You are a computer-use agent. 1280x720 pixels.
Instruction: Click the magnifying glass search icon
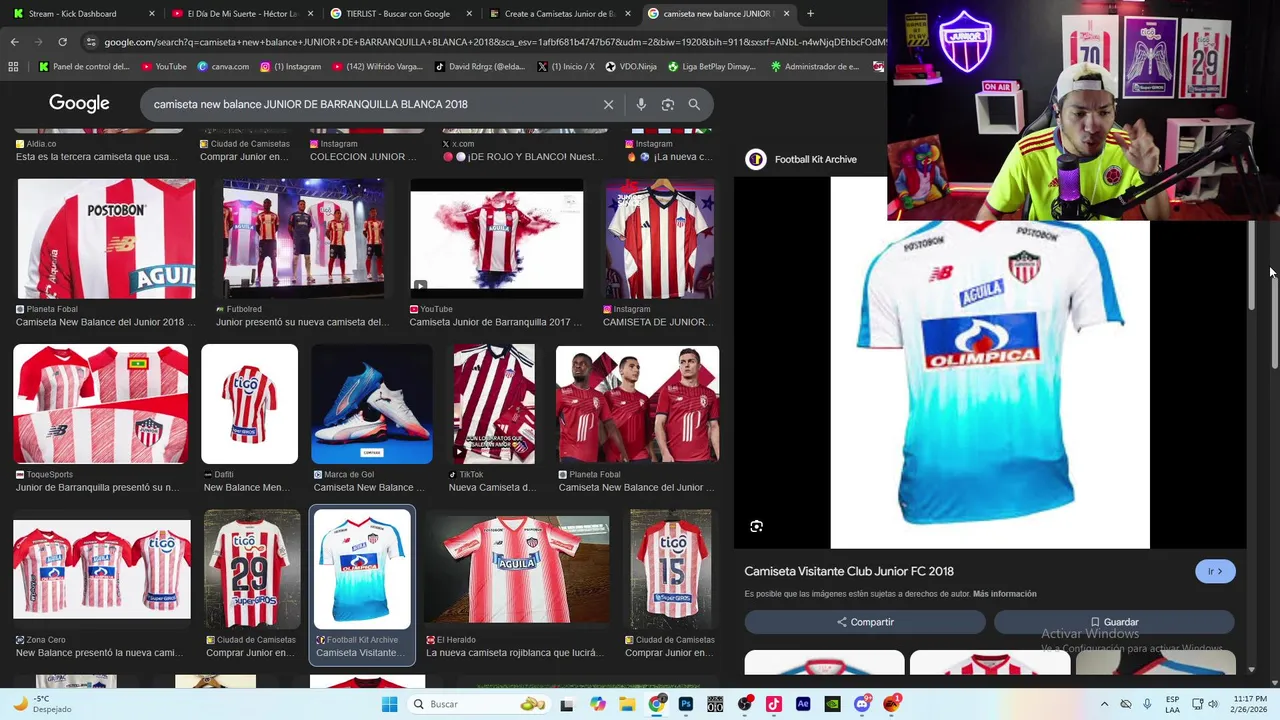pyautogui.click(x=694, y=104)
